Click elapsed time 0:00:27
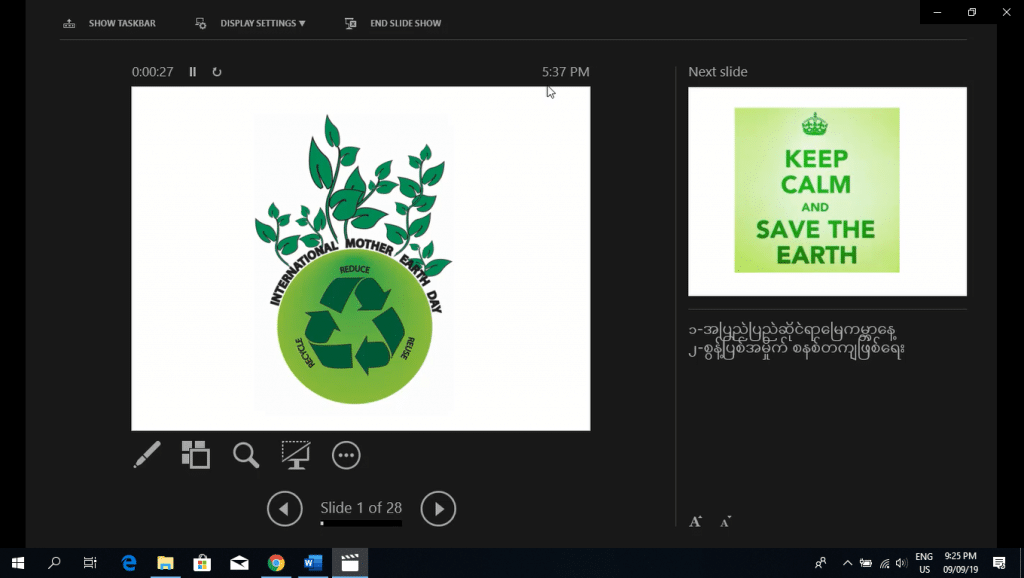The width and height of the screenshot is (1024, 578). 153,72
